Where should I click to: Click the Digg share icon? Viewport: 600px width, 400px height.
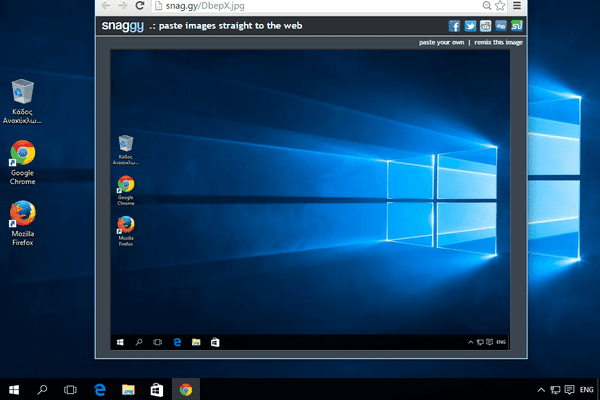(x=500, y=26)
